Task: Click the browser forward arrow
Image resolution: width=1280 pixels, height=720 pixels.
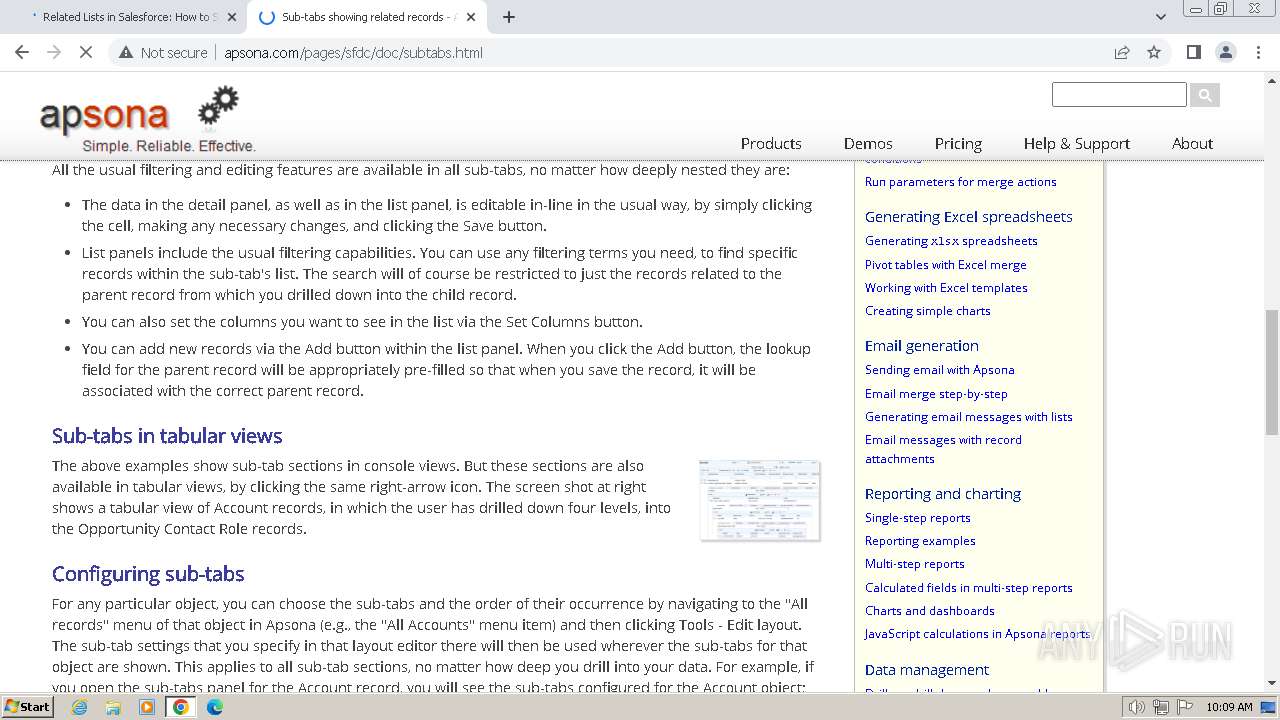Action: point(54,52)
